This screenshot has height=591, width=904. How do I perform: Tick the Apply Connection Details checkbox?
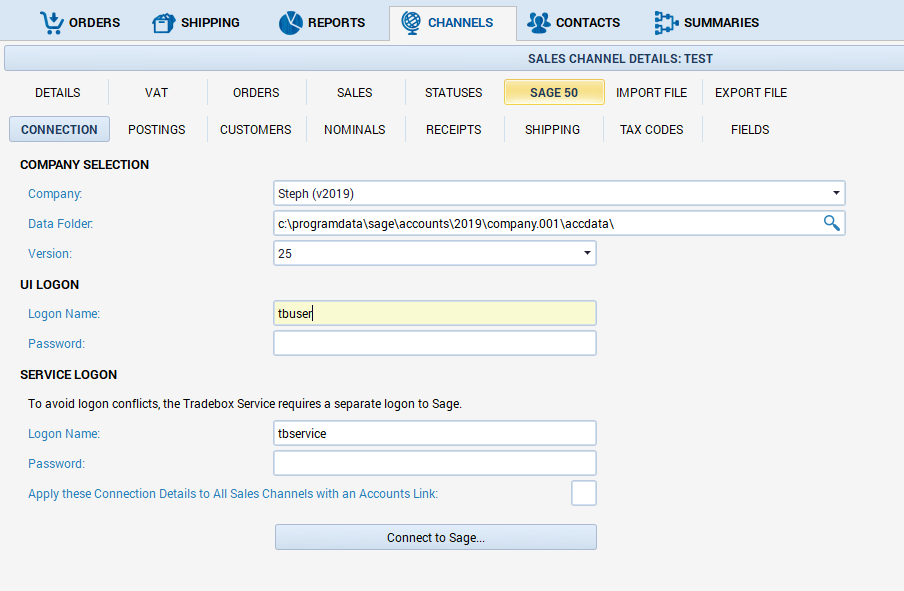584,493
